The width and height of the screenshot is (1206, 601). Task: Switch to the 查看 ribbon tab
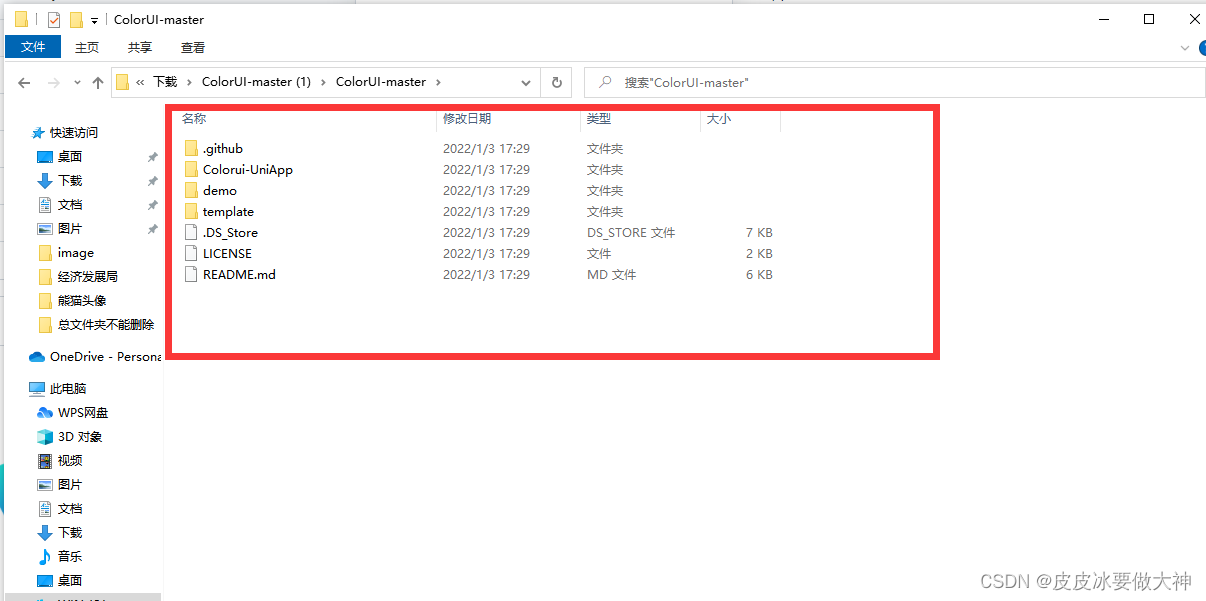[x=193, y=47]
